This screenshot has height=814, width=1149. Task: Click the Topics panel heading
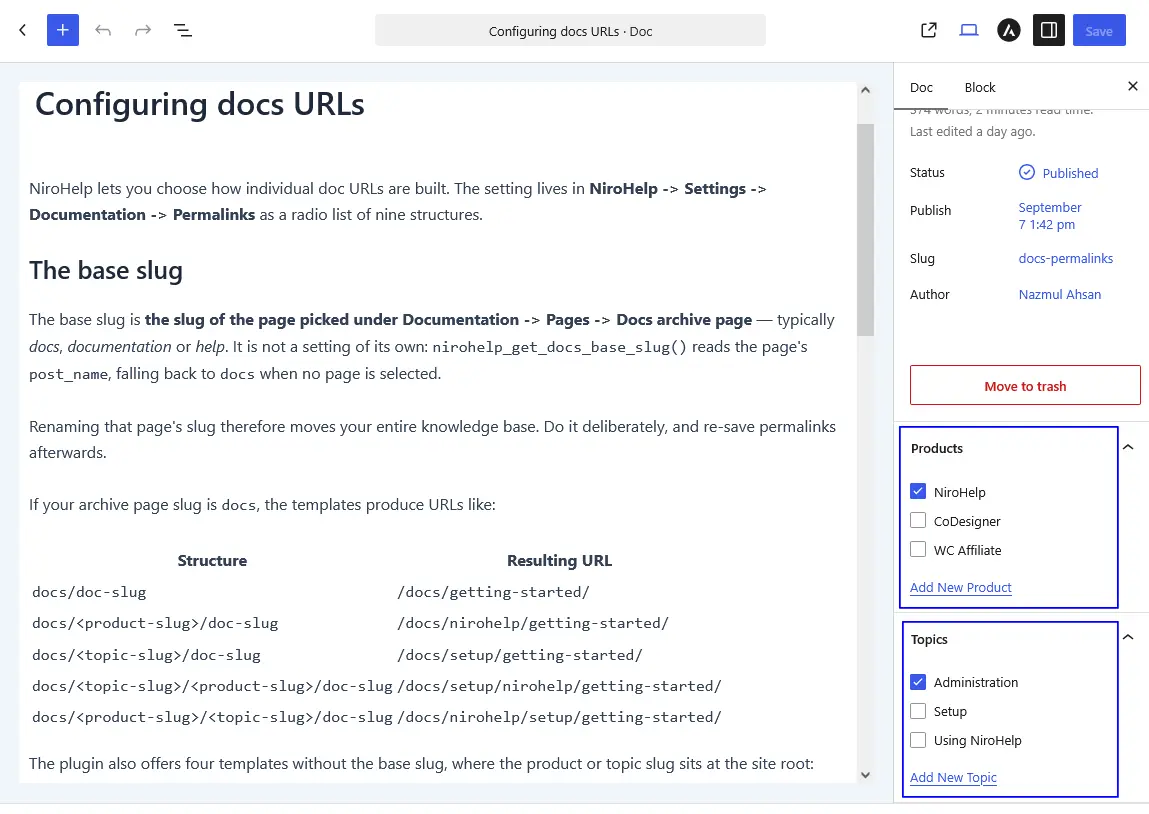[929, 639]
